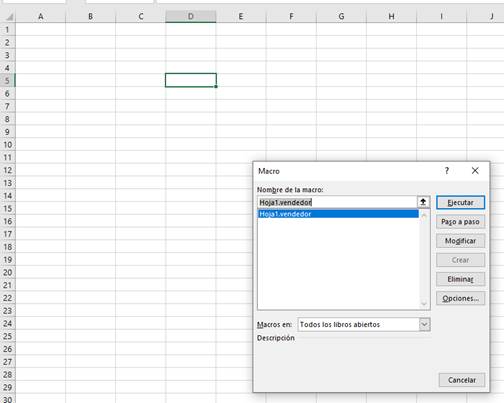This screenshot has height=403, width=504.
Task: Delete macro using Eliminar button
Action: [460, 279]
